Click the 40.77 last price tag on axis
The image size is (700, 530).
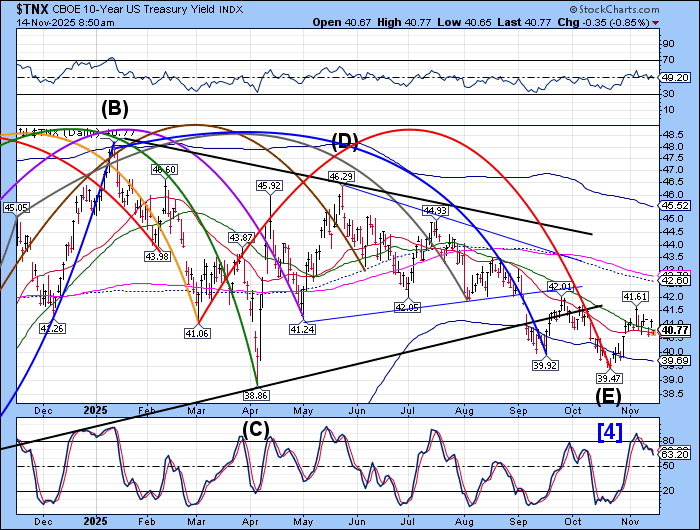677,330
